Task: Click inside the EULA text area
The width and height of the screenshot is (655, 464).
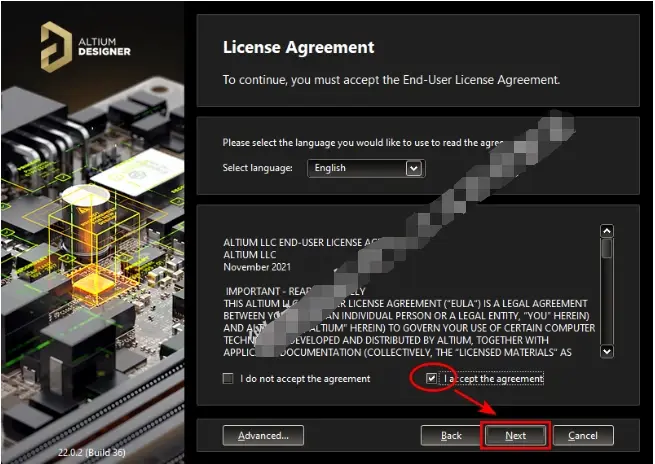Action: pos(409,297)
